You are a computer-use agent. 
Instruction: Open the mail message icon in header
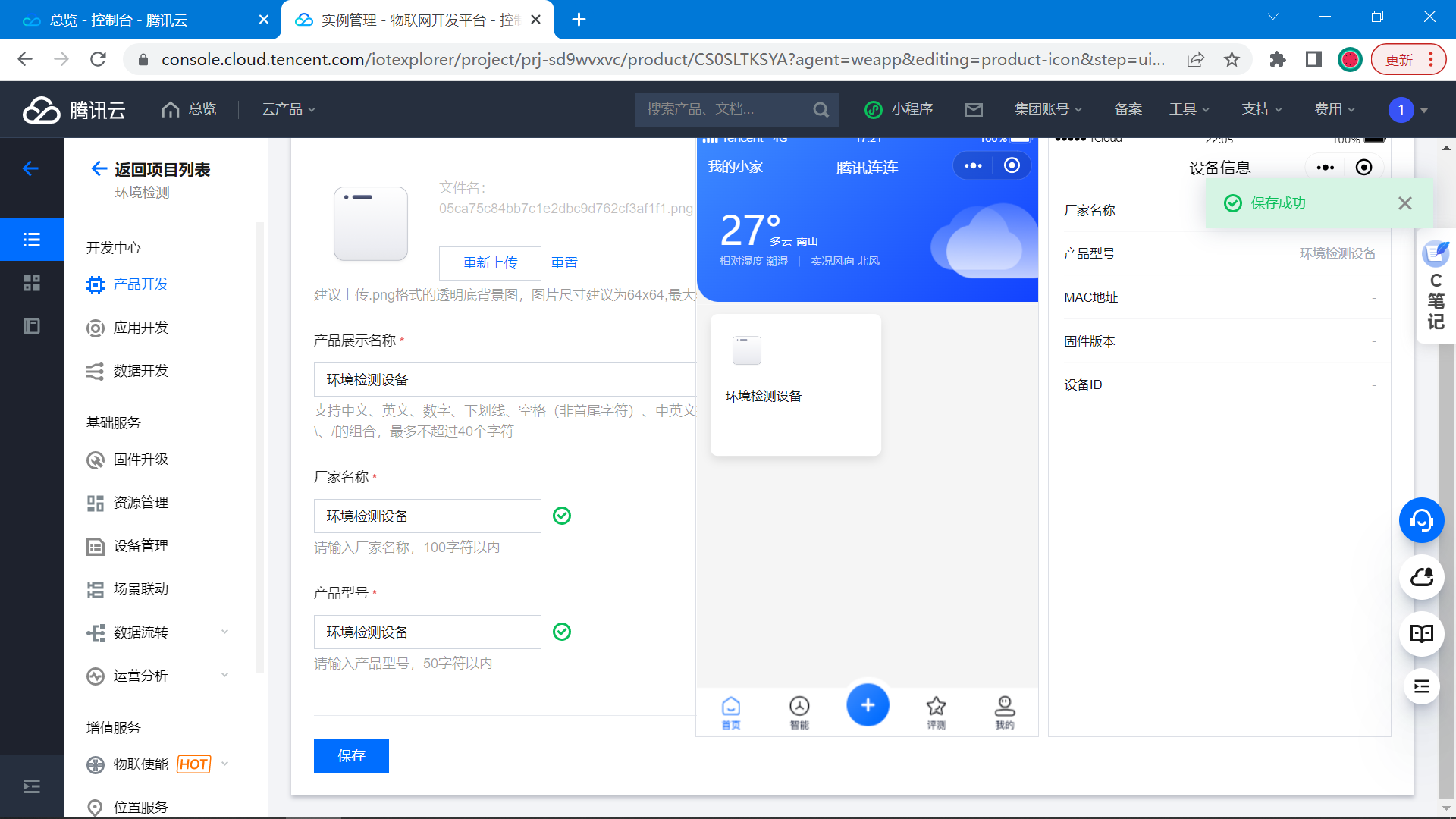click(x=974, y=110)
